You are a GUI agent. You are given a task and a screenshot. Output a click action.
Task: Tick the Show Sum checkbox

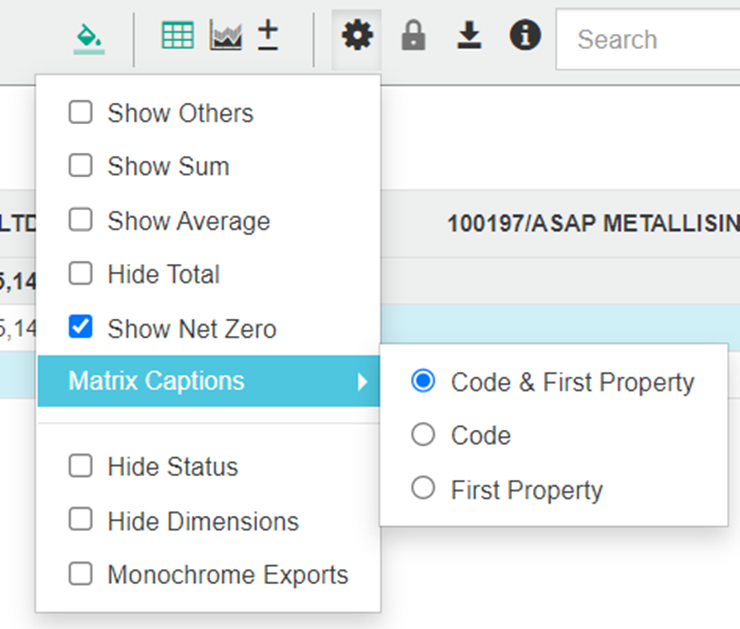[80, 166]
